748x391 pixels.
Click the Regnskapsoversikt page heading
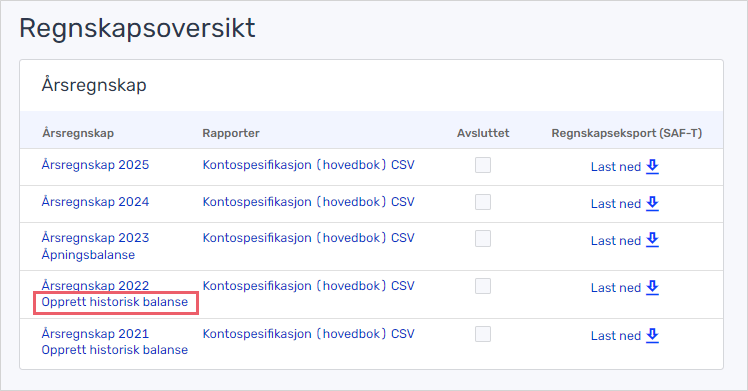137,29
